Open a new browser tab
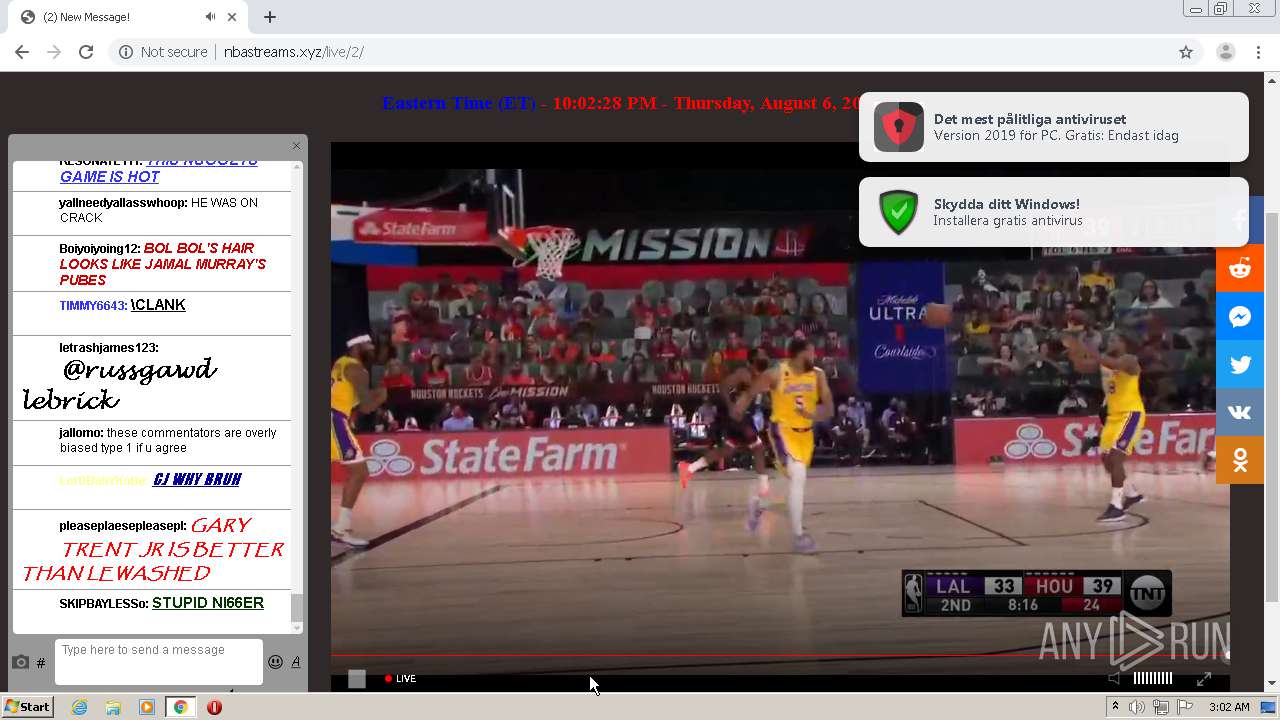This screenshot has width=1280, height=720. pos(270,17)
